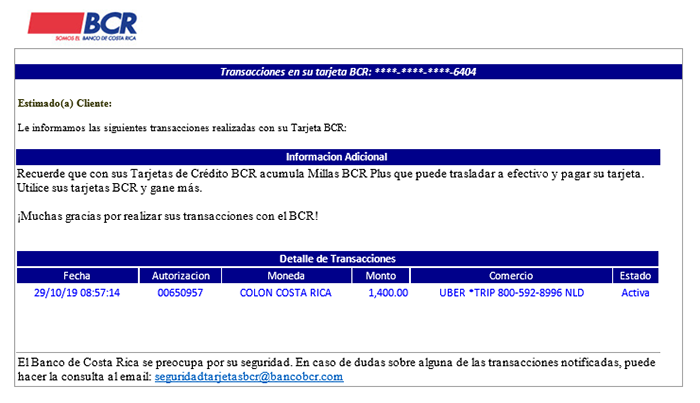Viewport: 700px width, 403px height.
Task: Select the COLON COSTA RICA currency cell
Action: click(x=286, y=293)
